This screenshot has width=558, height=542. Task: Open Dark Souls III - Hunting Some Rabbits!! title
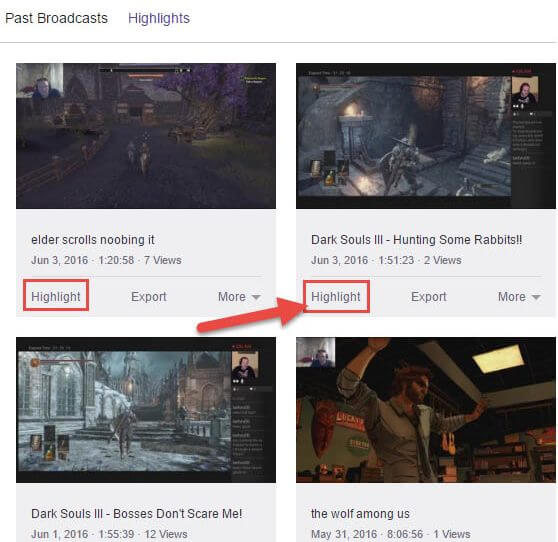click(417, 240)
